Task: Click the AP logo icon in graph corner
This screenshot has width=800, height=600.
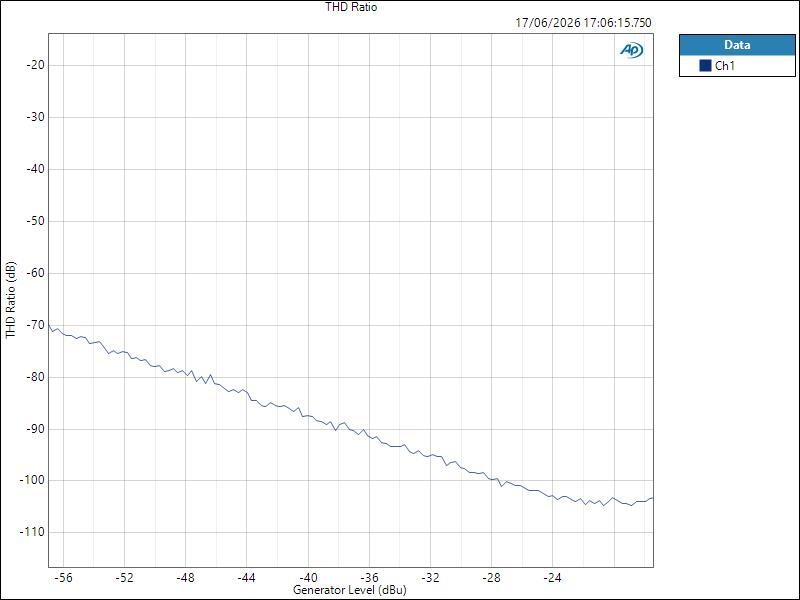Action: click(x=632, y=50)
